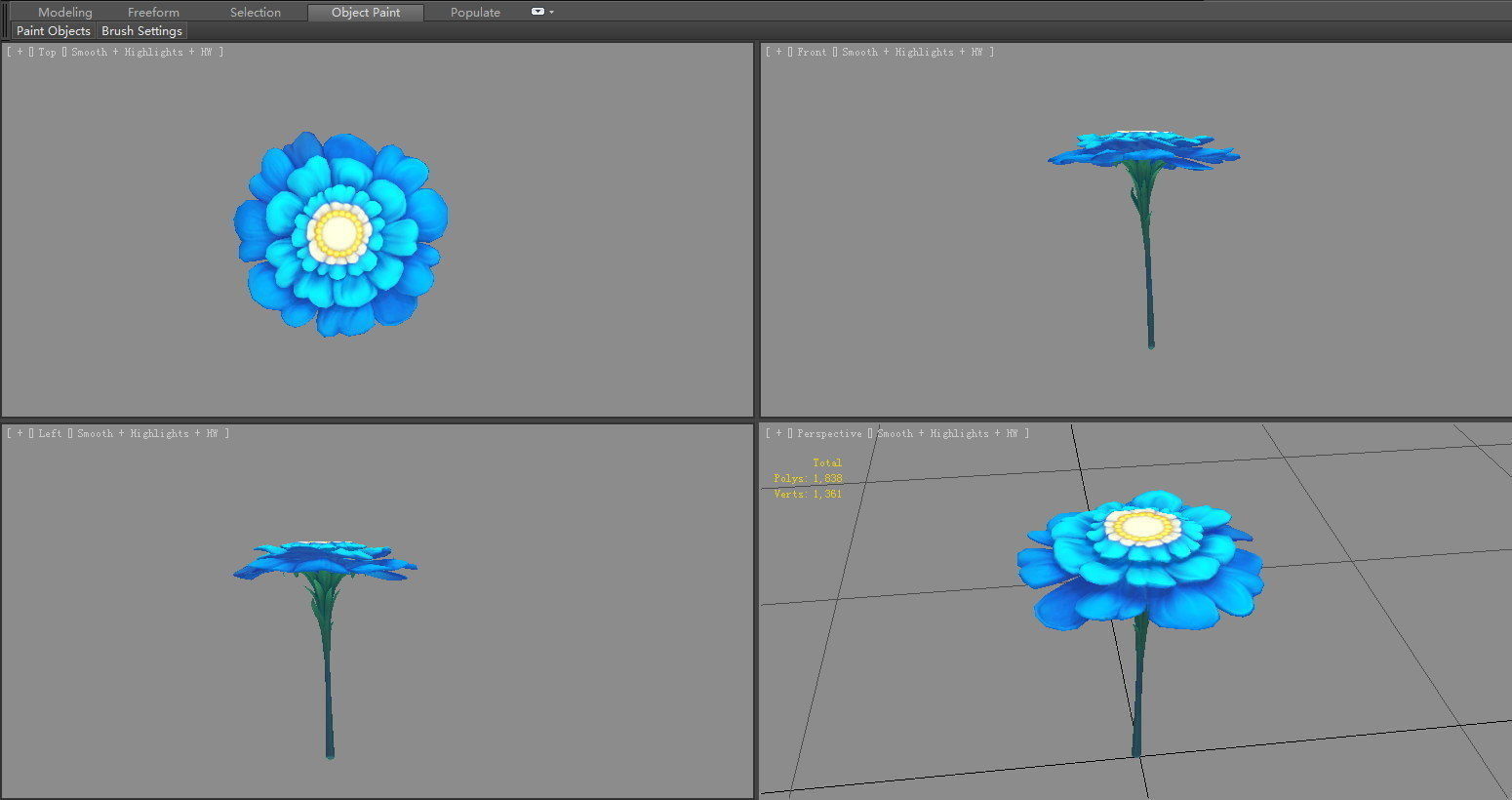
Task: Activate the Object Paint tab
Action: pyautogui.click(x=366, y=13)
